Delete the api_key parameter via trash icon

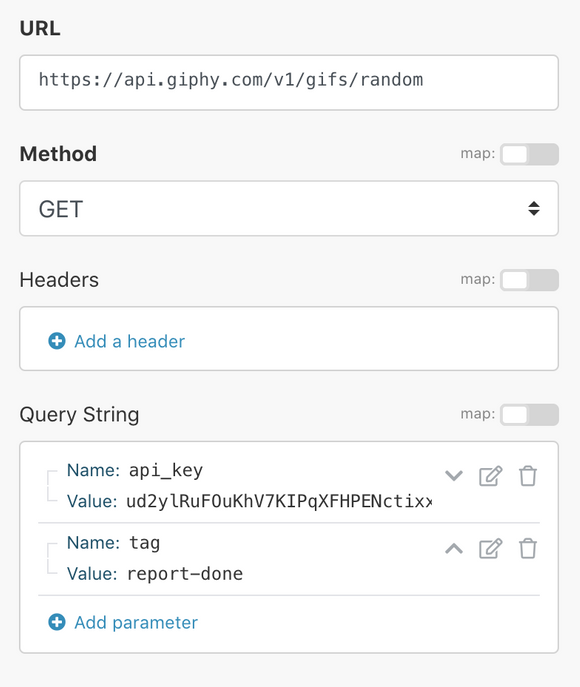[527, 476]
